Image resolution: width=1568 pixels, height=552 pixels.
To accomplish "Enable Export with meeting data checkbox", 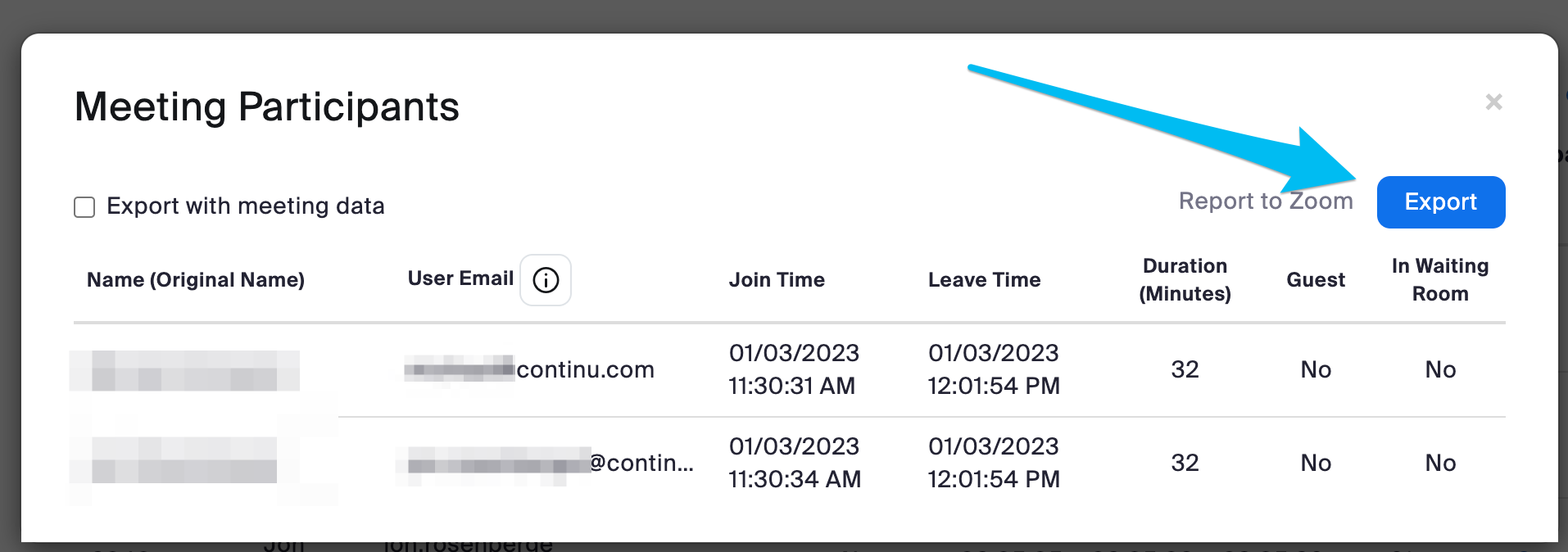I will pos(84,206).
